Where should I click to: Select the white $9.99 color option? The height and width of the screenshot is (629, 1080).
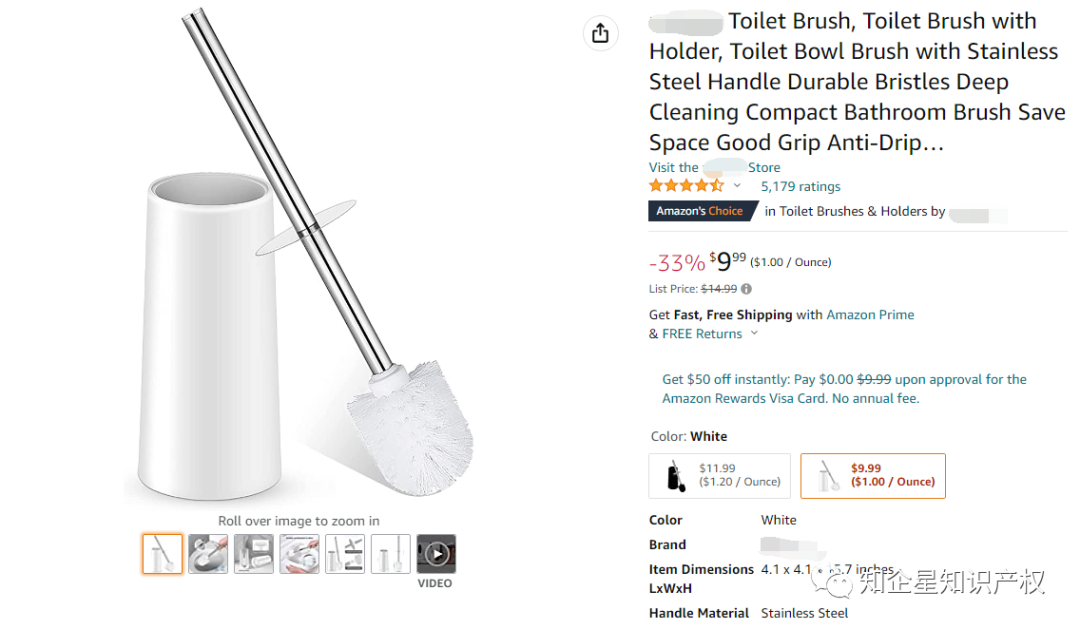(872, 476)
